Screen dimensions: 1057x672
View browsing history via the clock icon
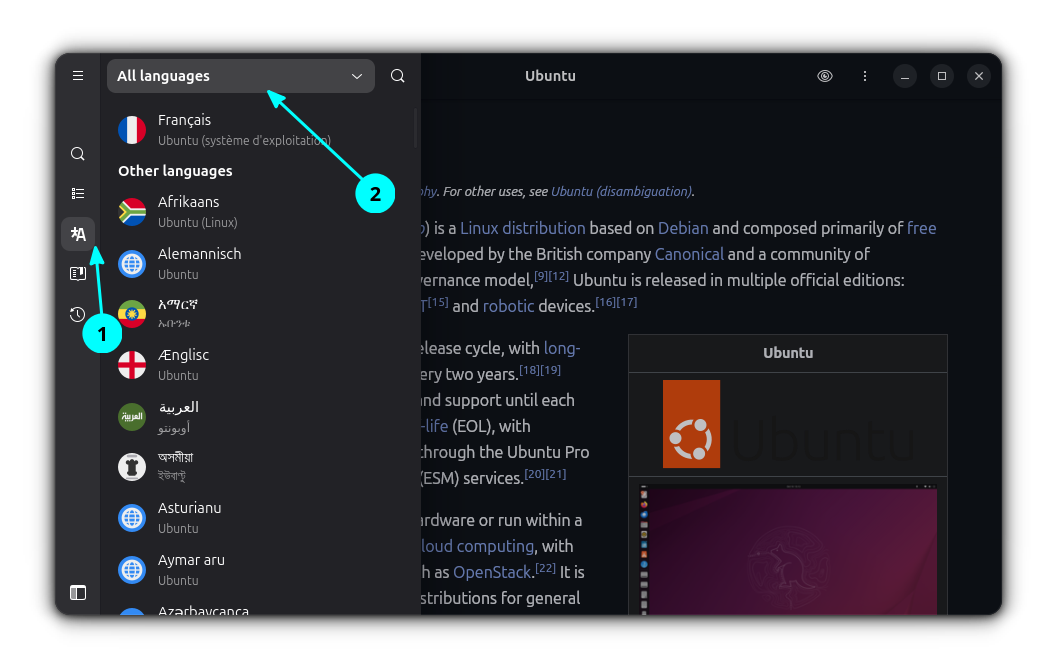[78, 313]
